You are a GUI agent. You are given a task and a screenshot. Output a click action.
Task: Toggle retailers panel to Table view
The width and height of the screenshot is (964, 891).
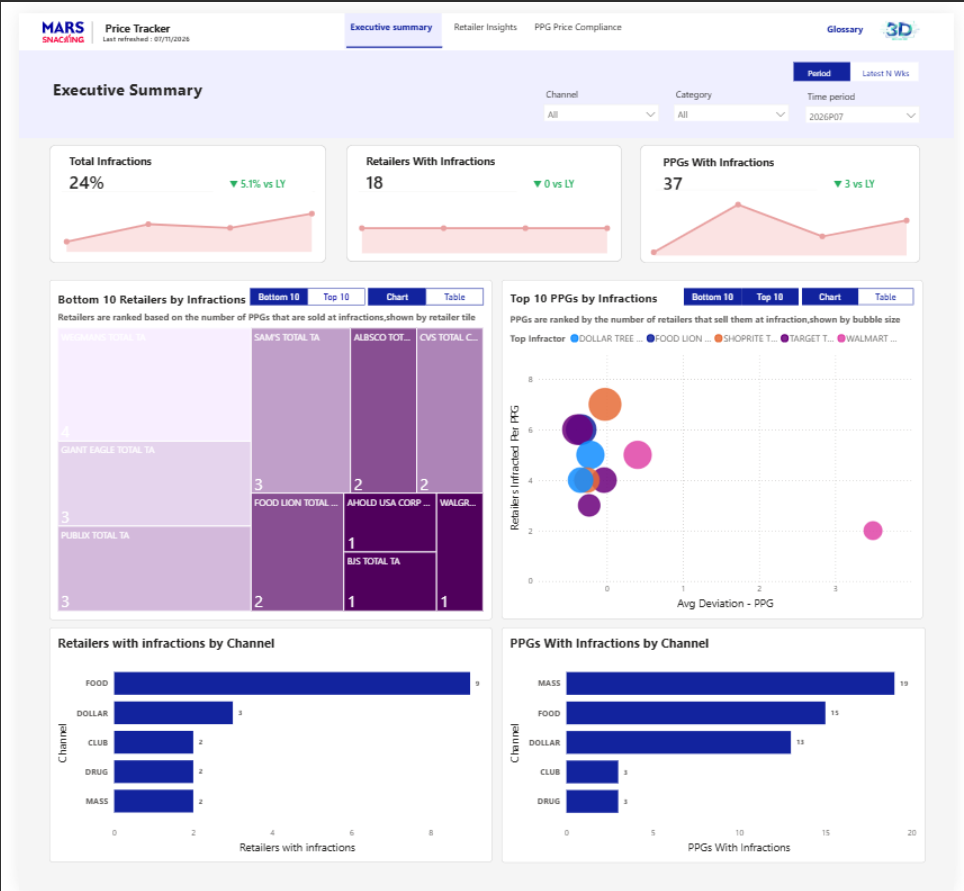click(x=454, y=297)
